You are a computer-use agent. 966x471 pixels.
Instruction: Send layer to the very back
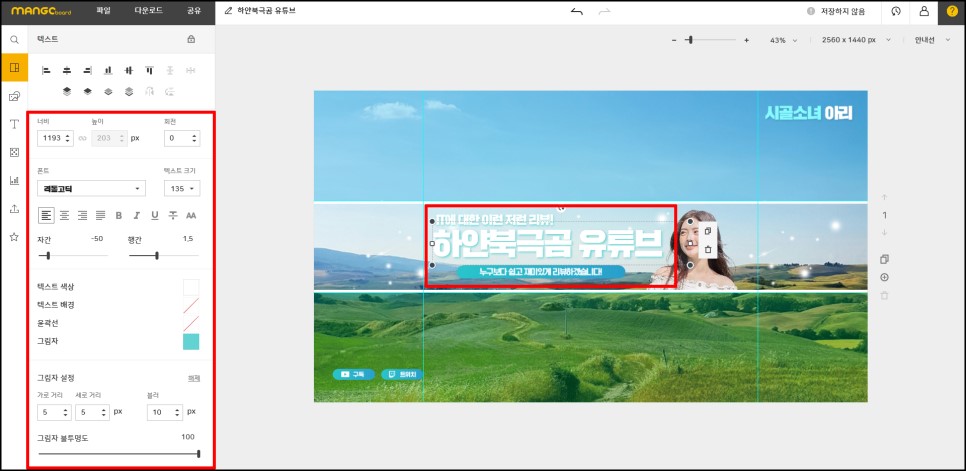click(x=129, y=92)
